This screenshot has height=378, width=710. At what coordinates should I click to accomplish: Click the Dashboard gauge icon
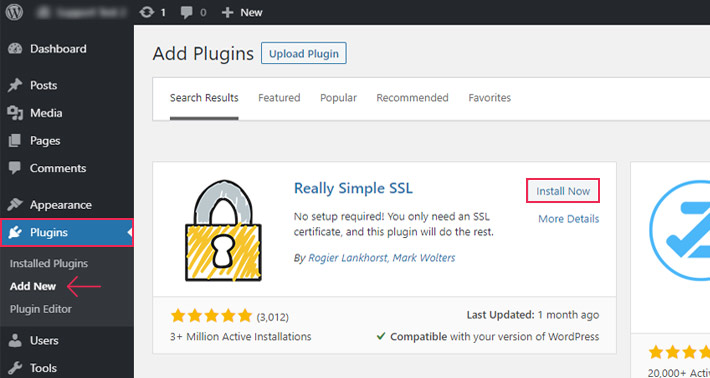(15, 49)
